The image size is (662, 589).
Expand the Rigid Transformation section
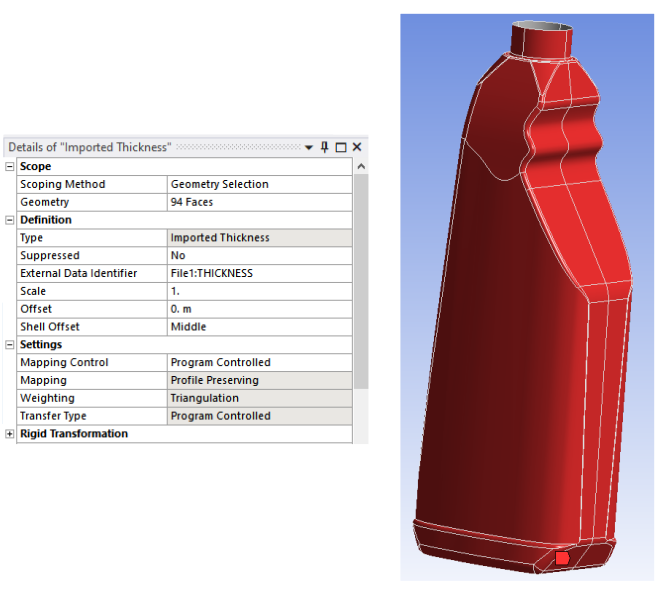point(10,434)
